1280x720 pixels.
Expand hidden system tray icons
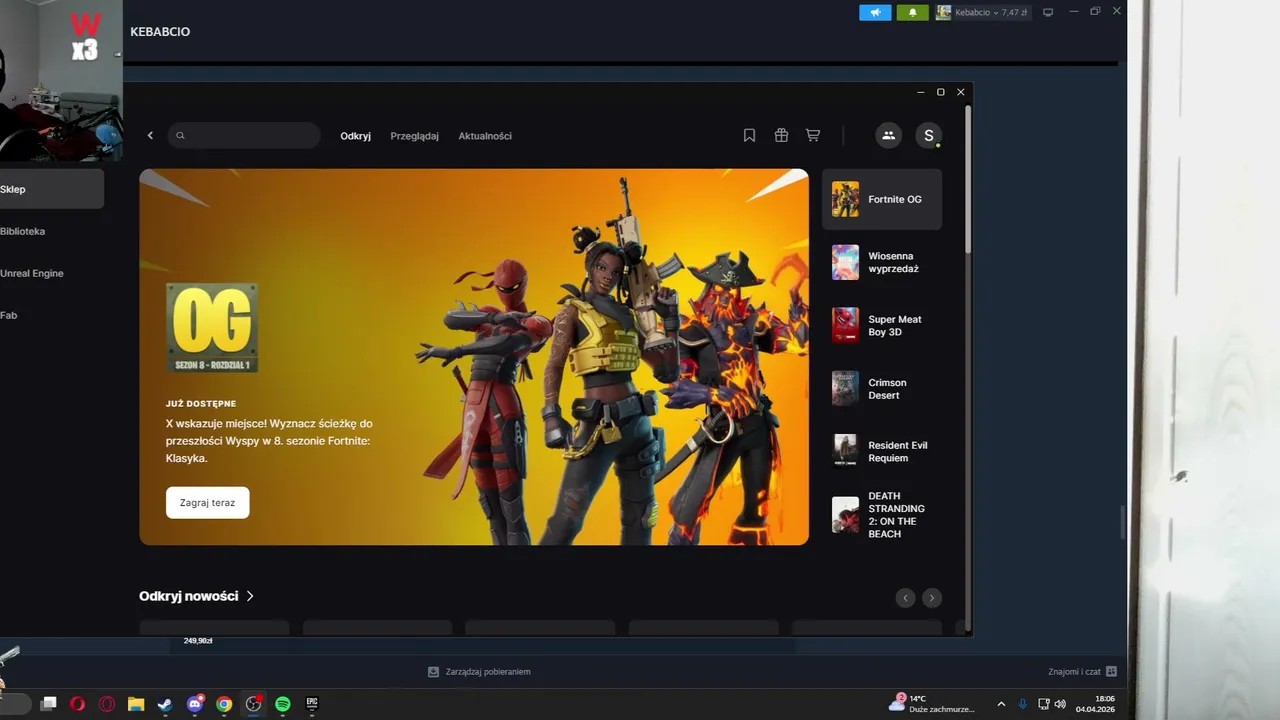1001,704
